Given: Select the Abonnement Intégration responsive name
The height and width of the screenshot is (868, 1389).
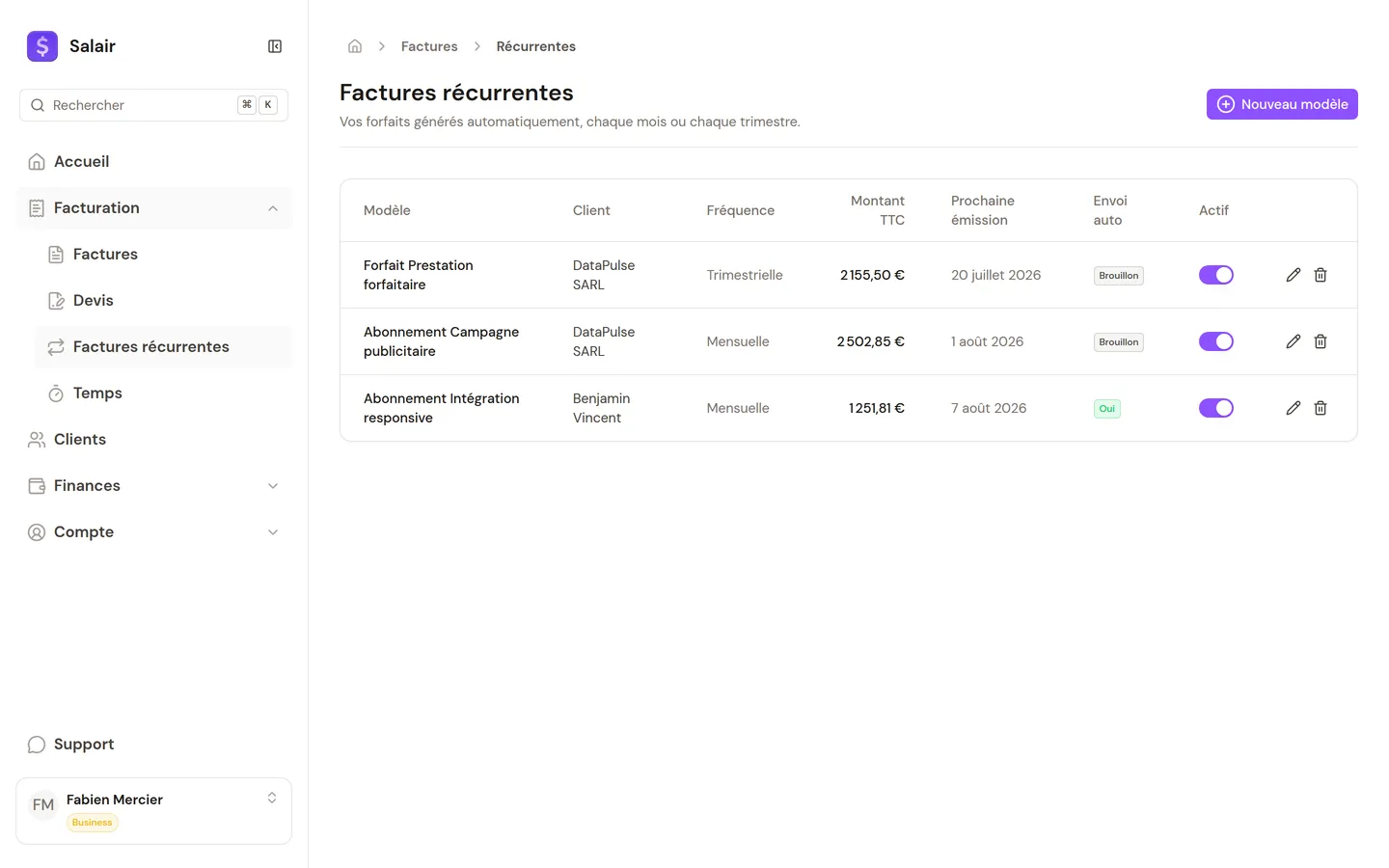Looking at the screenshot, I should coord(441,408).
